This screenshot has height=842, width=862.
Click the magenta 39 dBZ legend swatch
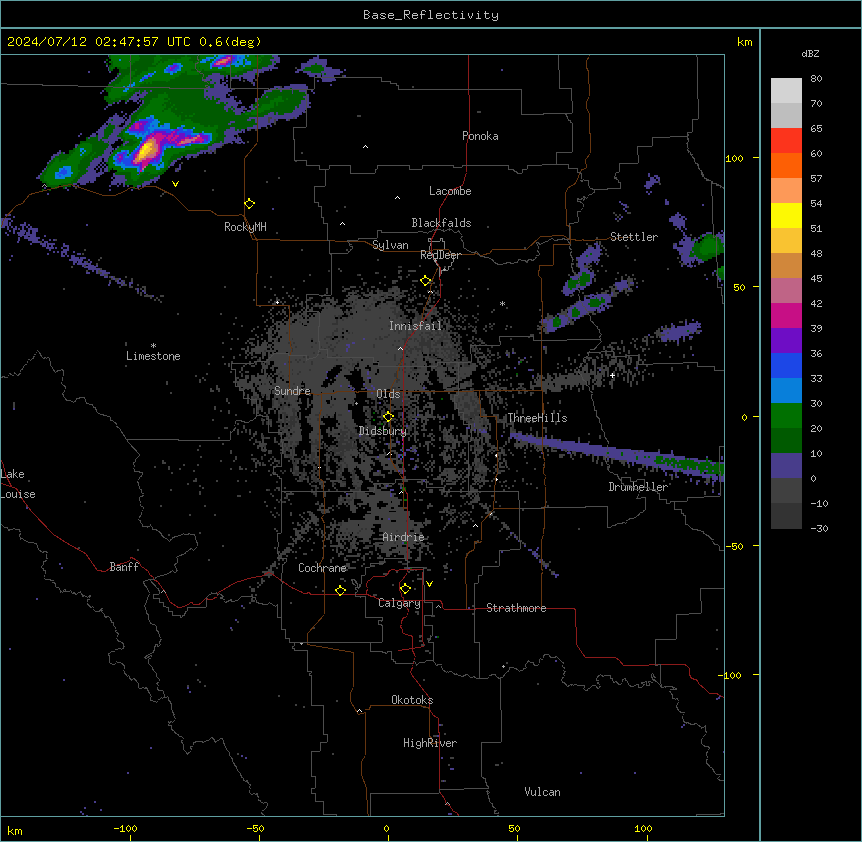[x=786, y=315]
